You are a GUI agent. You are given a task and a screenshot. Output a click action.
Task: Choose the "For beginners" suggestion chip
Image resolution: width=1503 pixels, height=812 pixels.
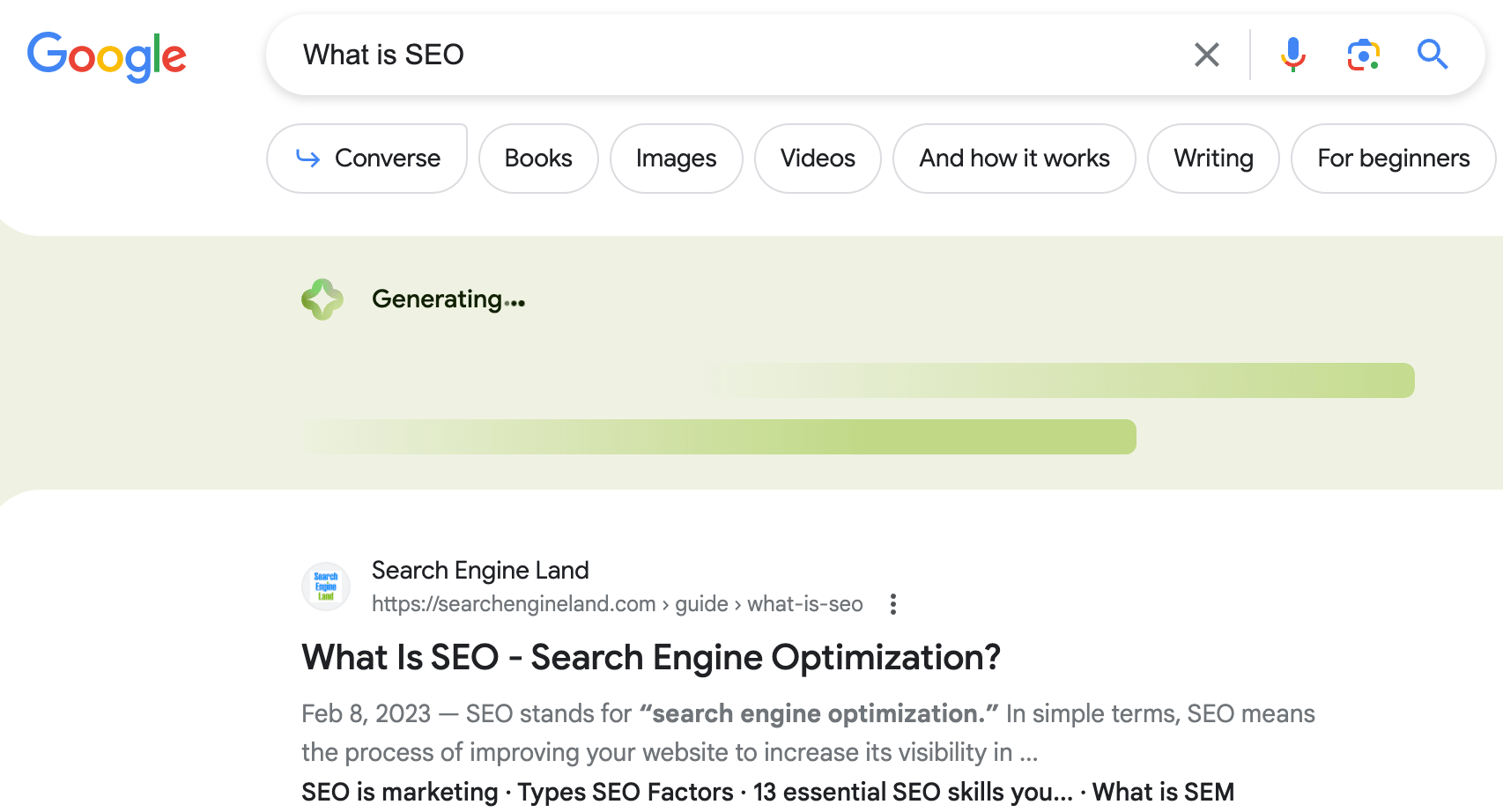tap(1393, 159)
